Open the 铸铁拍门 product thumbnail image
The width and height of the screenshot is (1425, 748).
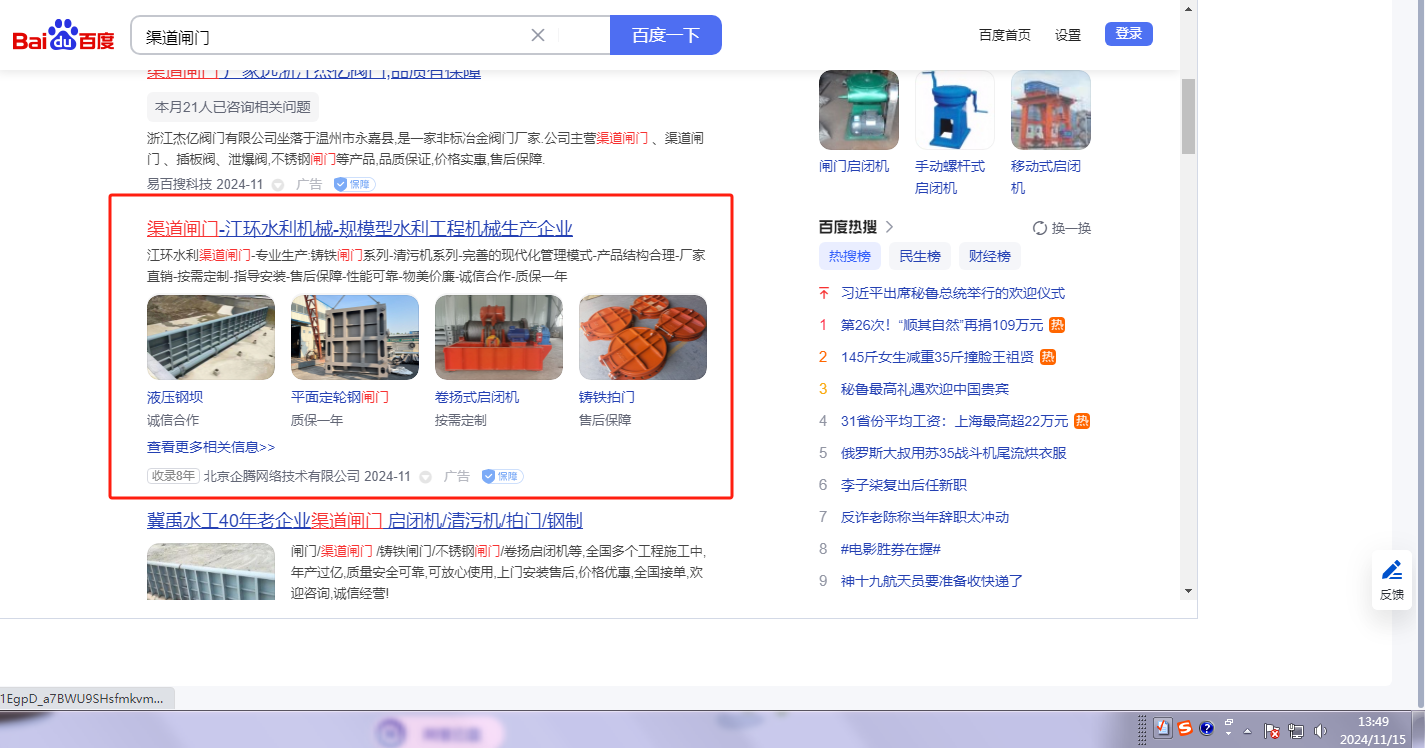(x=643, y=337)
